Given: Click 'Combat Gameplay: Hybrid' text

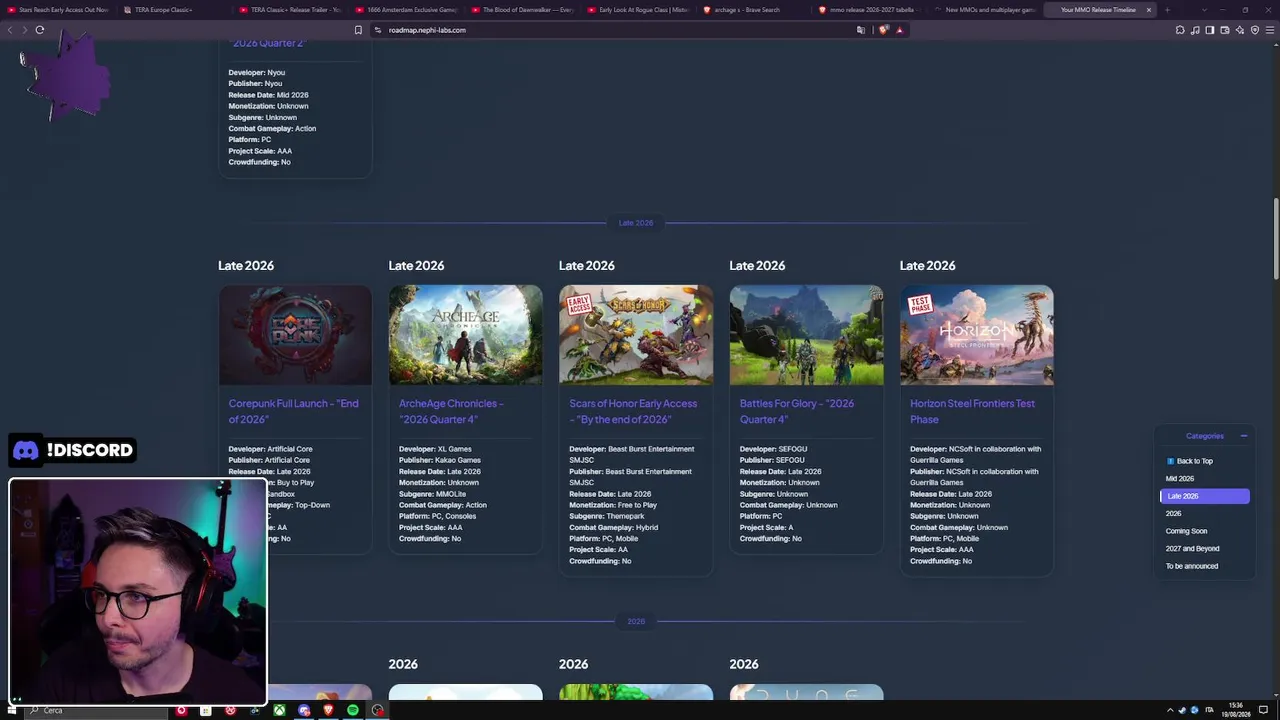Looking at the screenshot, I should [614, 527].
